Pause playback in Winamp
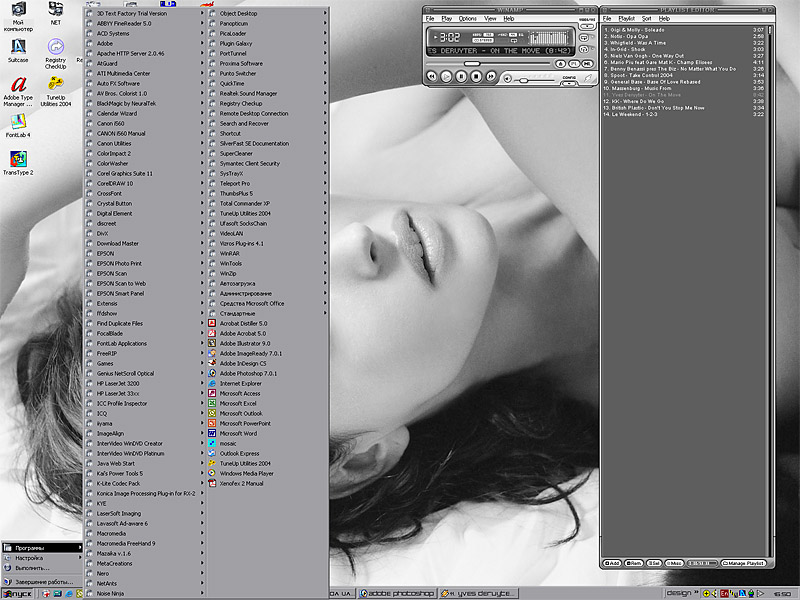800x600 pixels. (x=461, y=77)
